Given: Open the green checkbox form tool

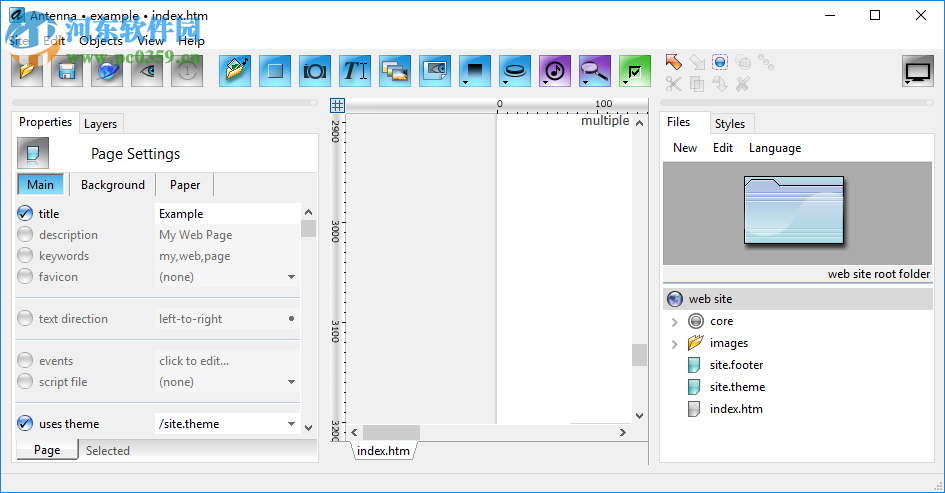Looking at the screenshot, I should (635, 71).
